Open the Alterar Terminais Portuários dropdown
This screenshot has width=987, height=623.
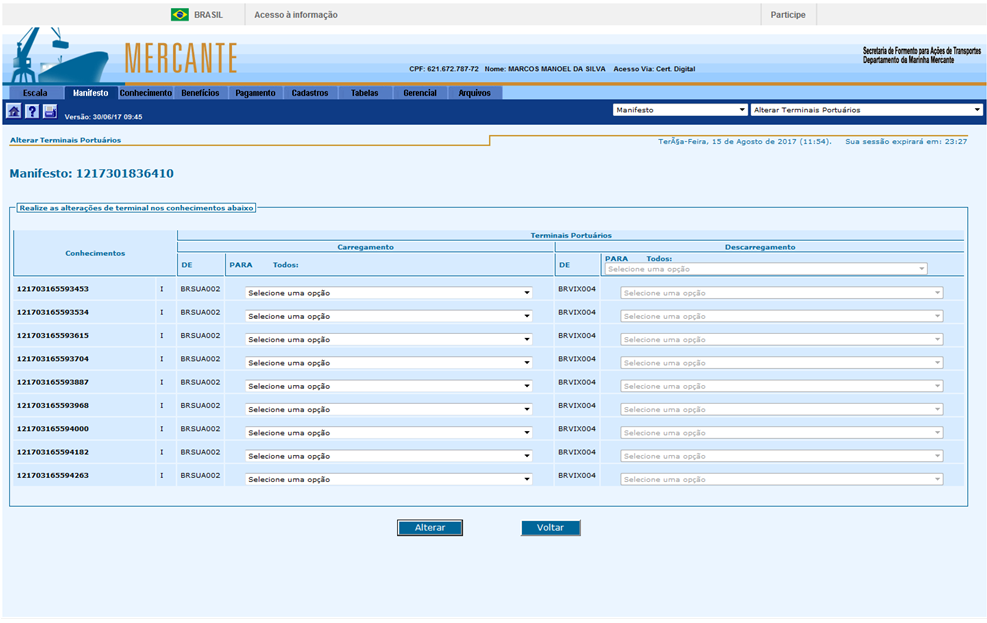(867, 110)
